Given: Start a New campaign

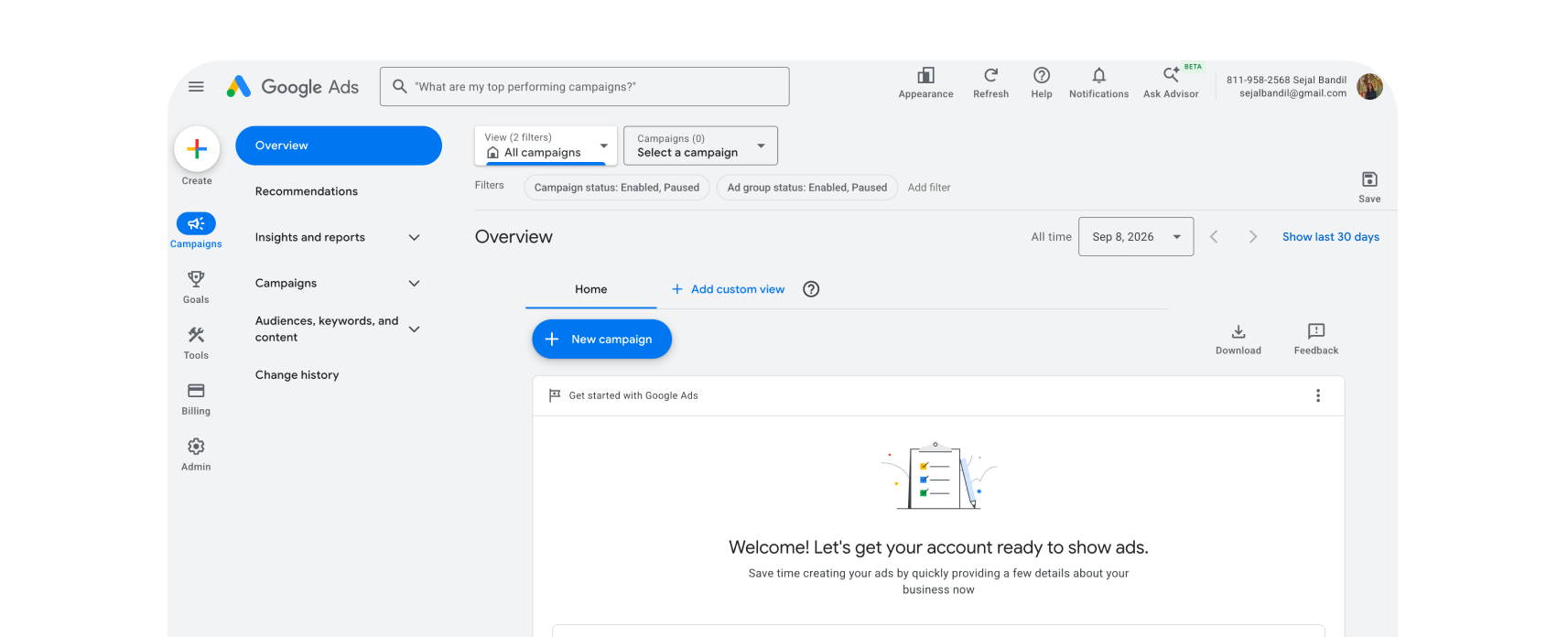Looking at the screenshot, I should pyautogui.click(x=602, y=340).
